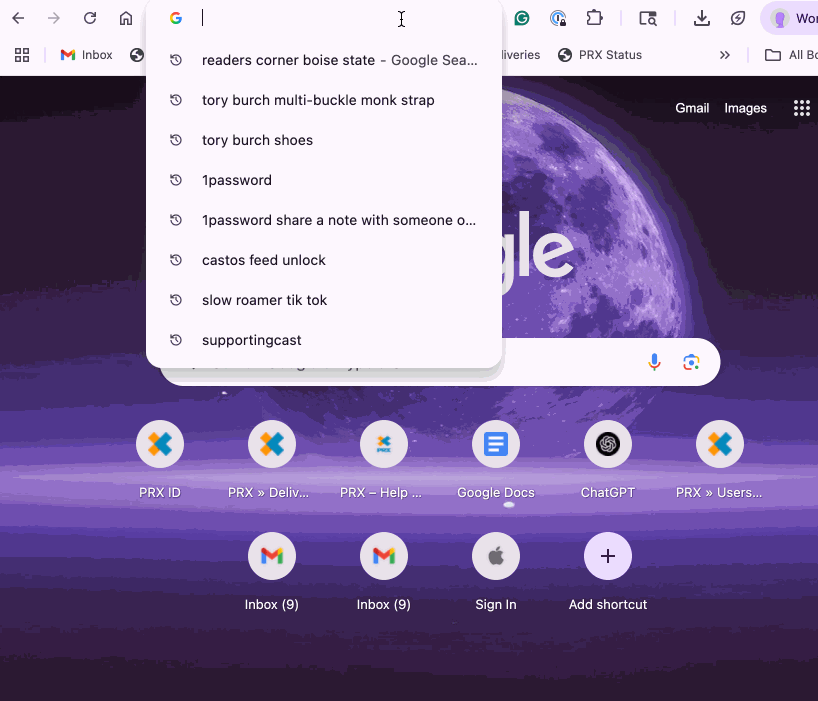
Task: Pick the plain "1password" suggestion
Action: click(x=324, y=180)
